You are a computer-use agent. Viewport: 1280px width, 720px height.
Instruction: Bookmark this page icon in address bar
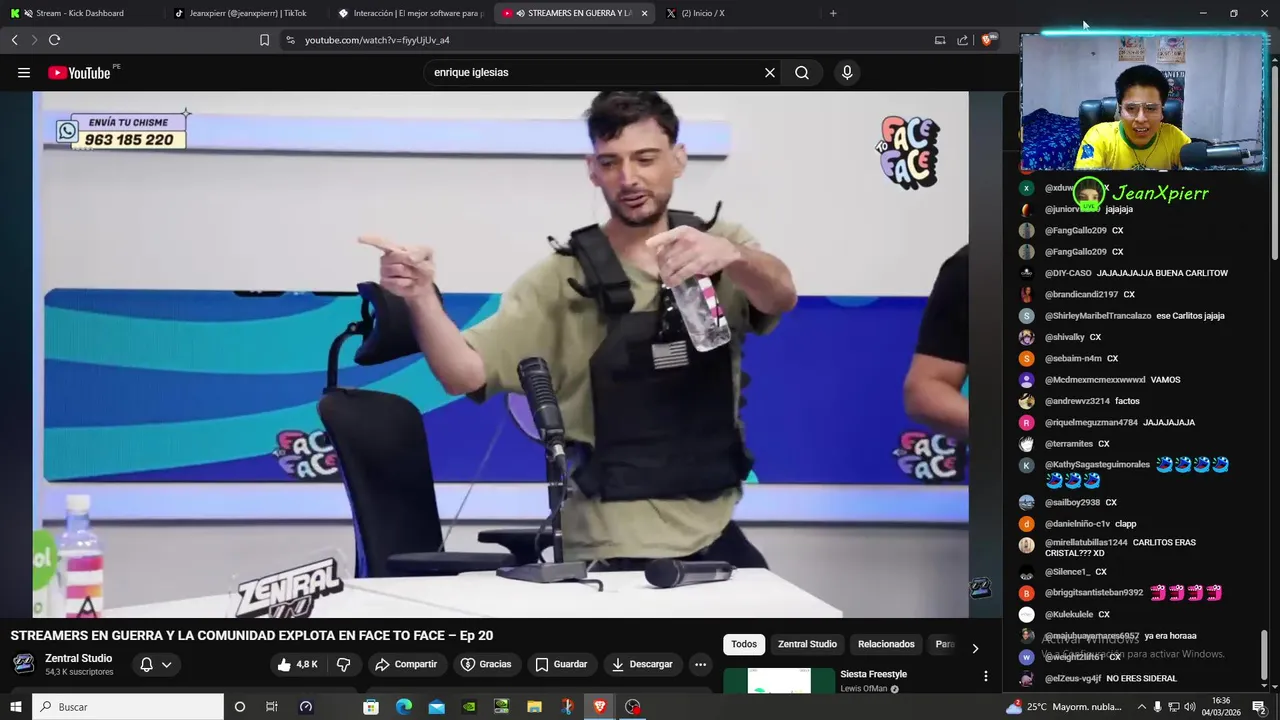tap(264, 40)
